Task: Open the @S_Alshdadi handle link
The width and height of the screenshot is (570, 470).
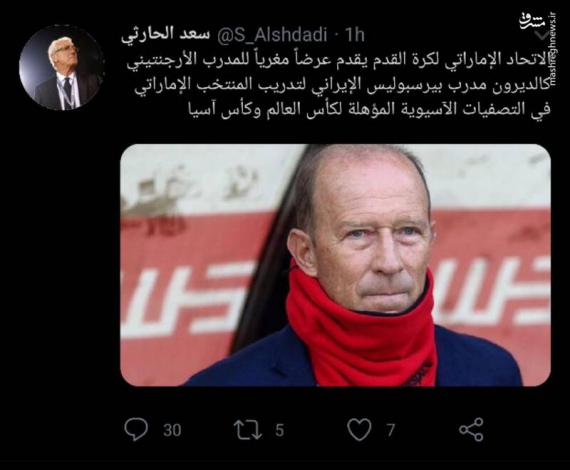Action: point(272,35)
